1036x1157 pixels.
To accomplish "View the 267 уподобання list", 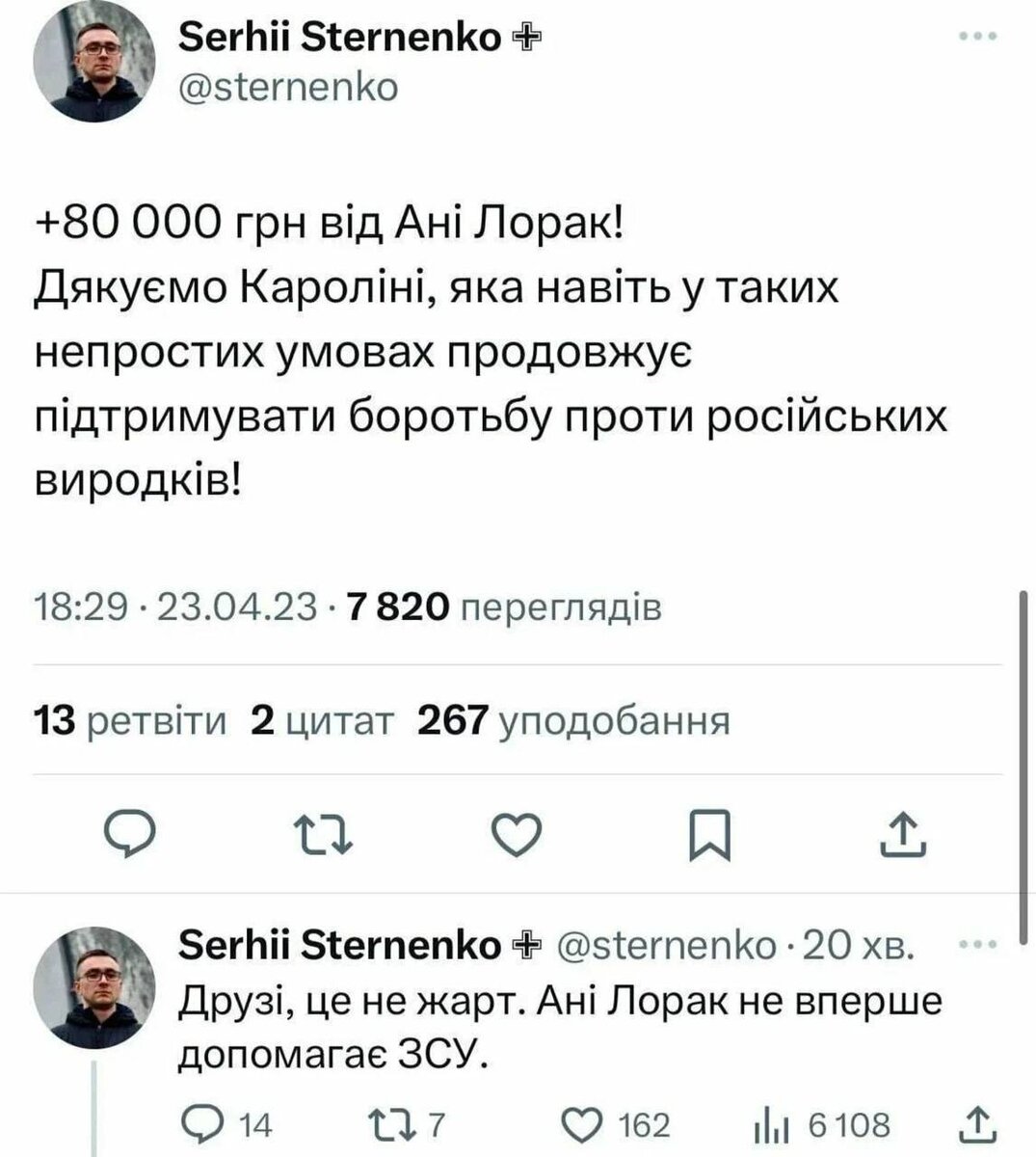I will point(573,720).
